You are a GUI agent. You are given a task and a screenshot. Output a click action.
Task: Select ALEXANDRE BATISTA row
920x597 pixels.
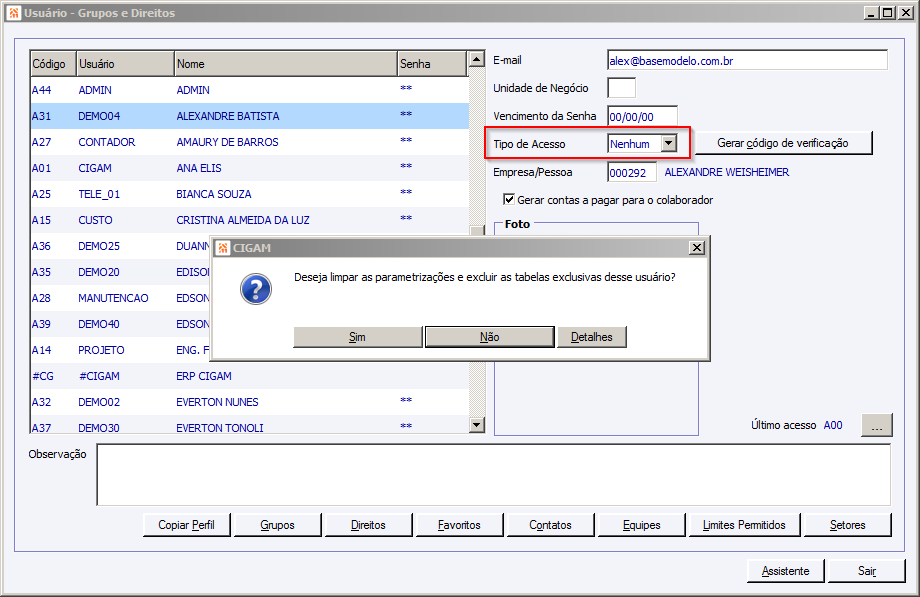[250, 116]
